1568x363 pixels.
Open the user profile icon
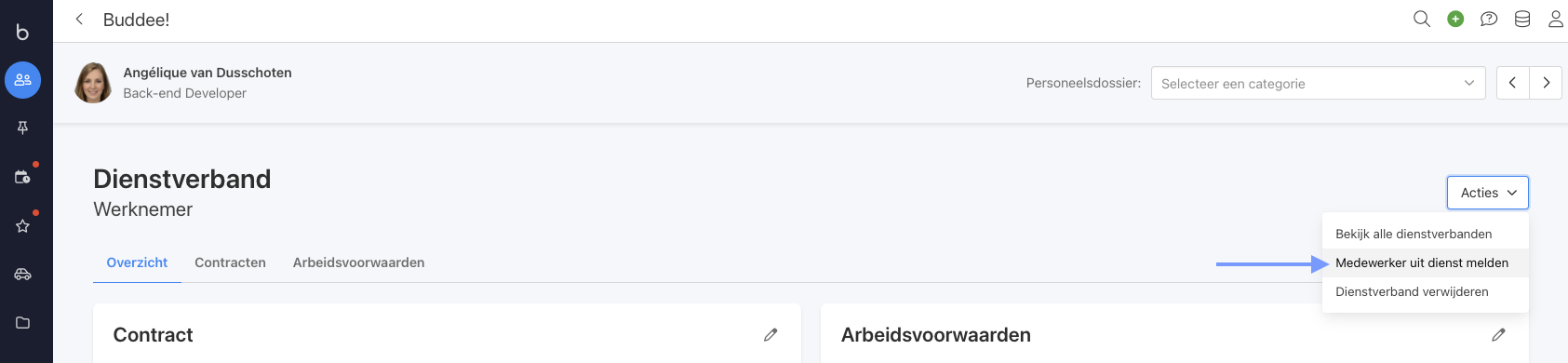click(1556, 19)
